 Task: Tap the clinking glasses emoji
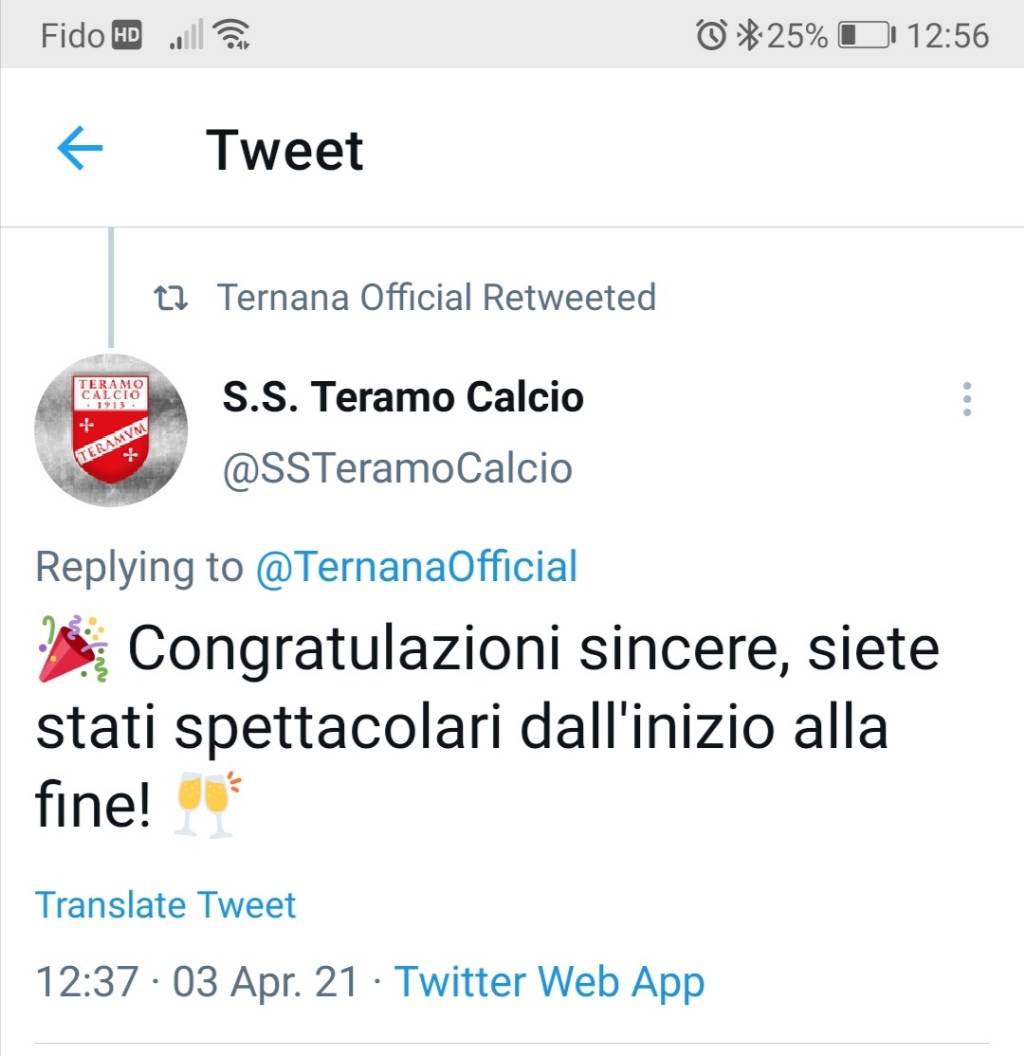coord(207,803)
